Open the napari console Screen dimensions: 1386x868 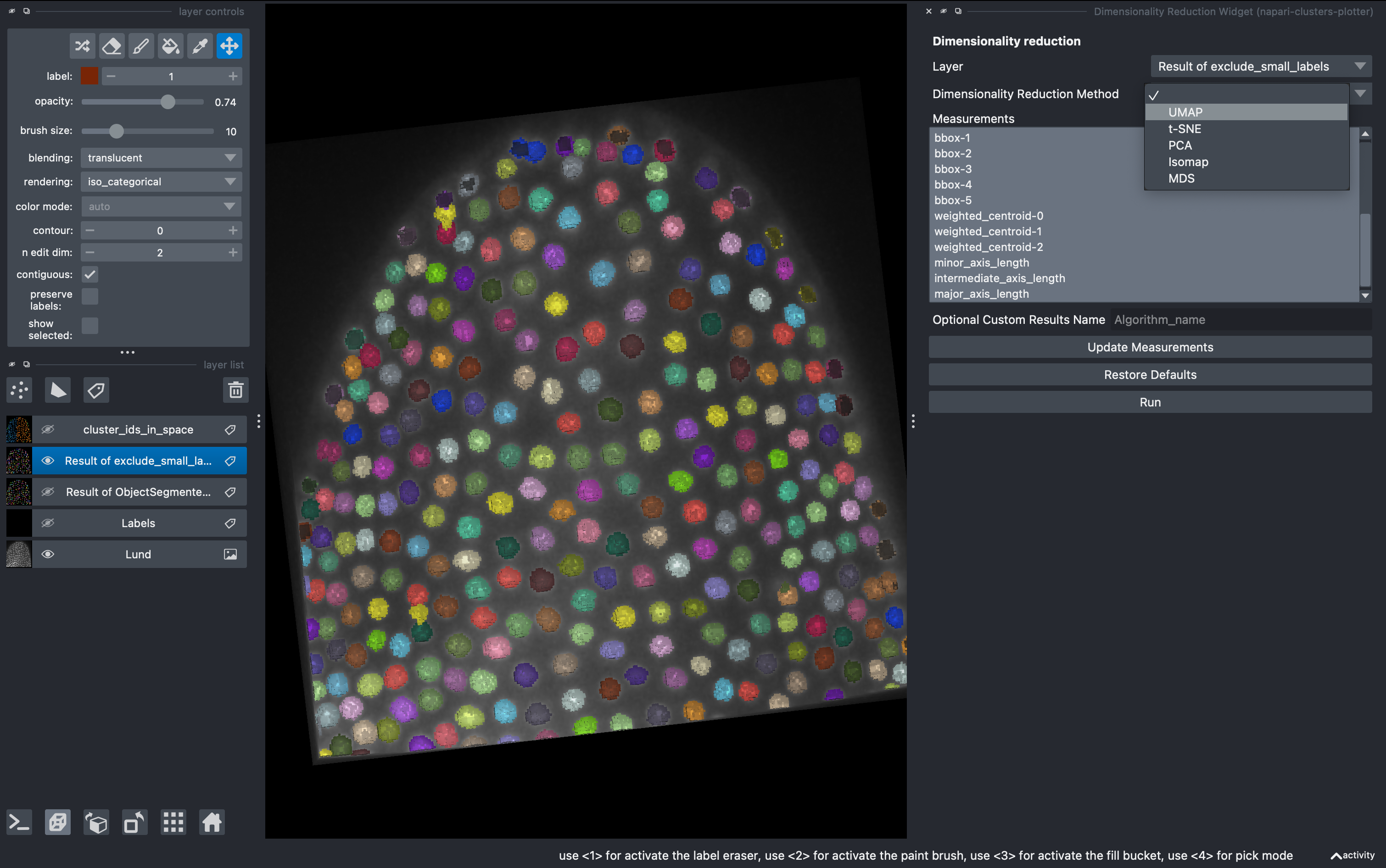click(19, 822)
